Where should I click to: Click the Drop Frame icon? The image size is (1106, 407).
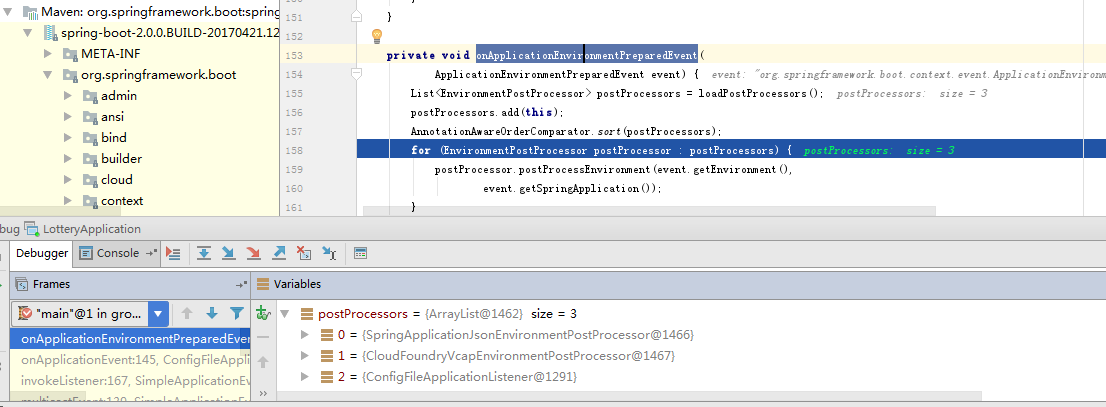[304, 254]
